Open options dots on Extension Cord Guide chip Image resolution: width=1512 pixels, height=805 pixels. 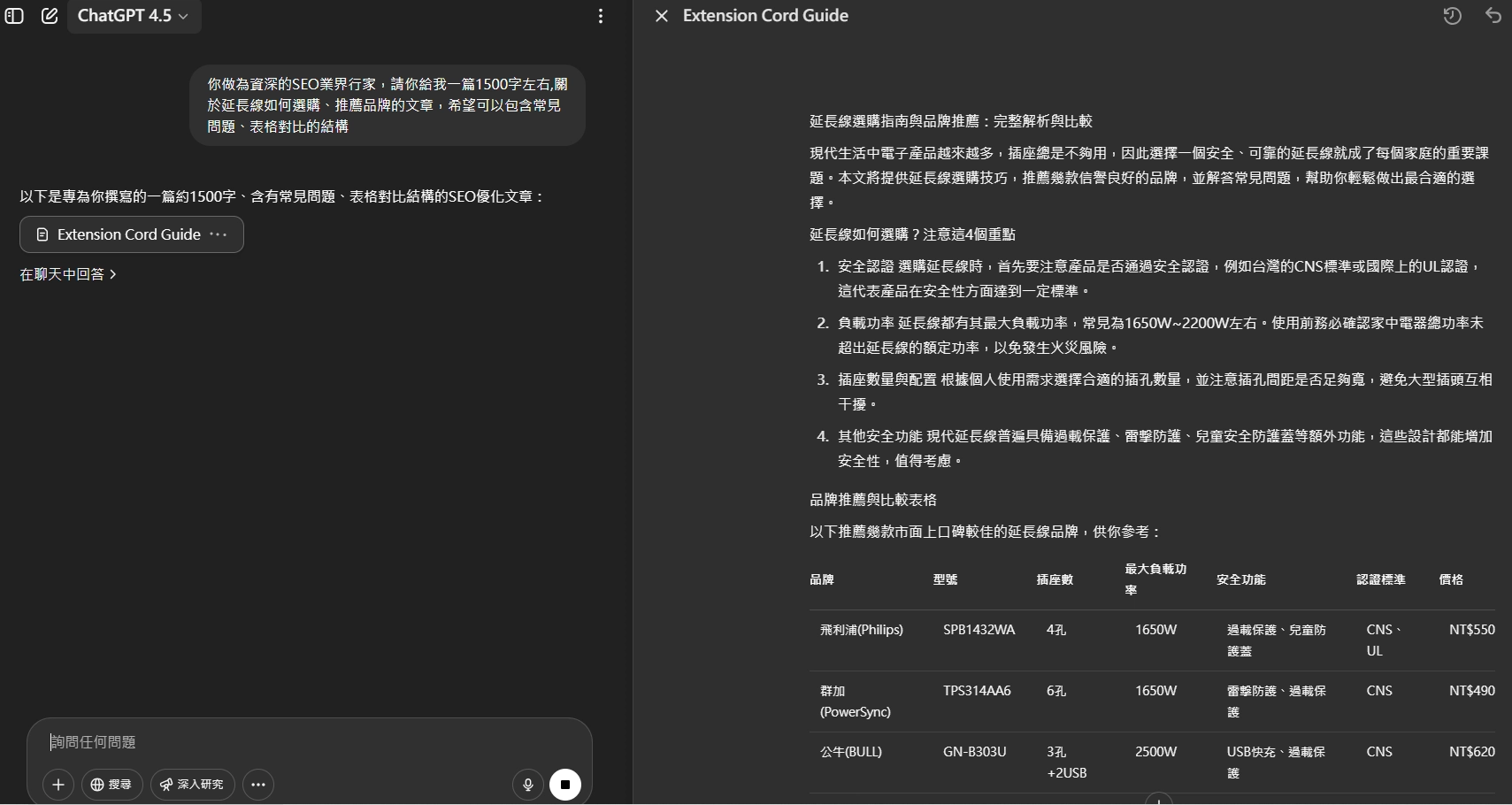point(219,234)
